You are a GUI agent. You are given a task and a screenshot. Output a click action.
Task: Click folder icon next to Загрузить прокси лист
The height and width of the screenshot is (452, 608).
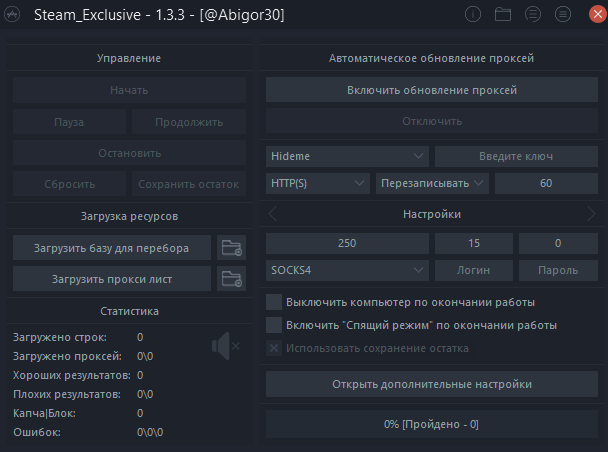(231, 279)
